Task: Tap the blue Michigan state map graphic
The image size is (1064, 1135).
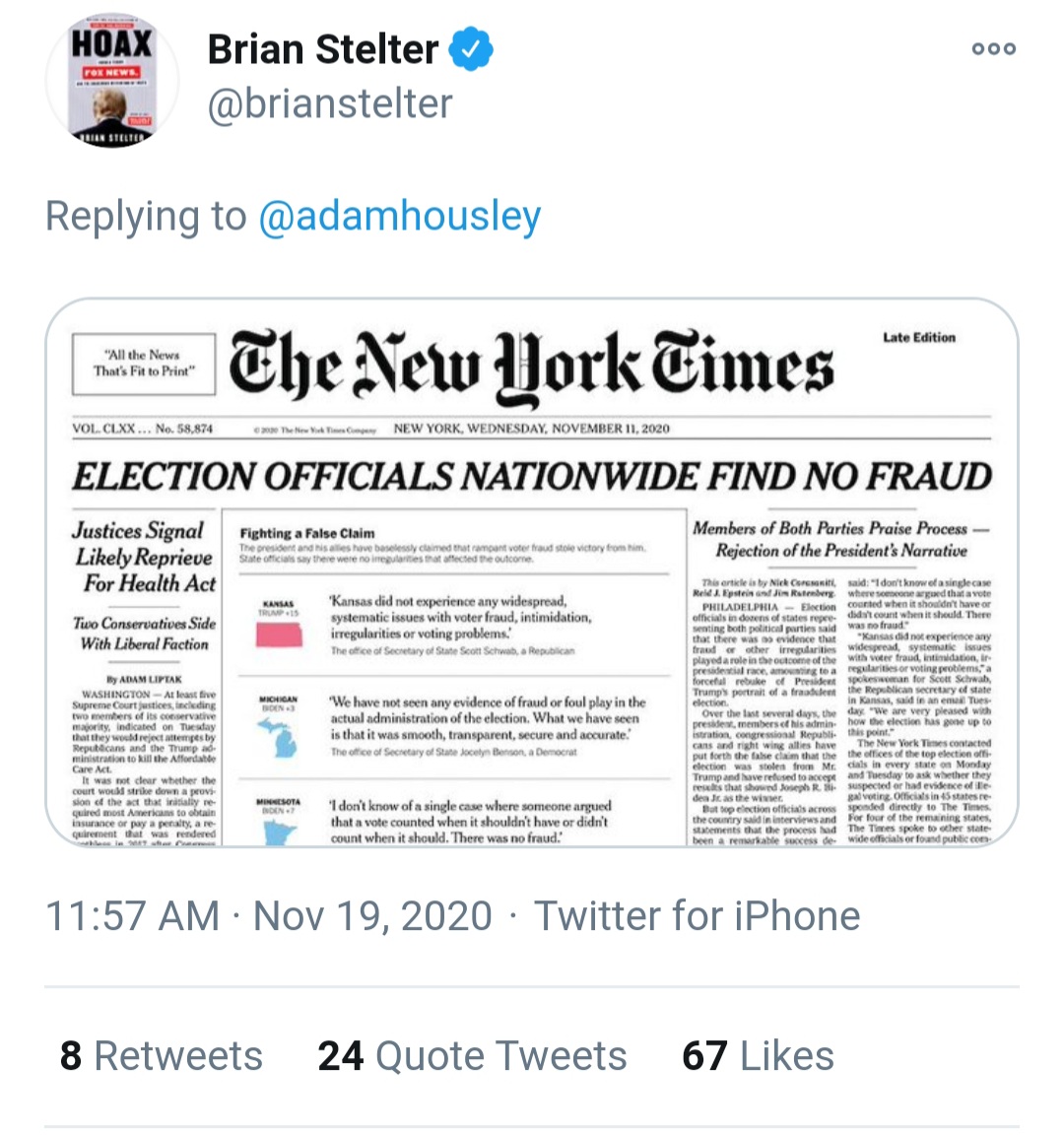Action: coord(280,737)
